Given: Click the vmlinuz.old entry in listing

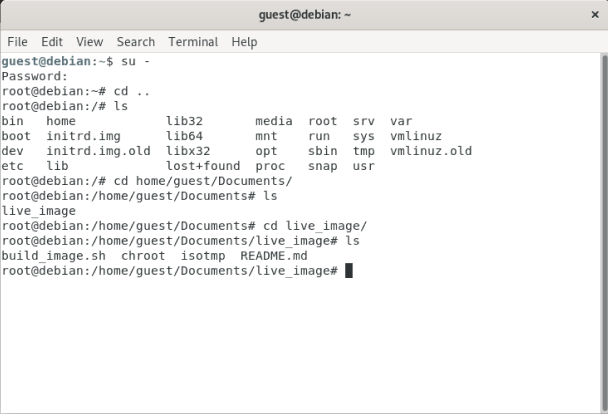Looking at the screenshot, I should point(431,151).
